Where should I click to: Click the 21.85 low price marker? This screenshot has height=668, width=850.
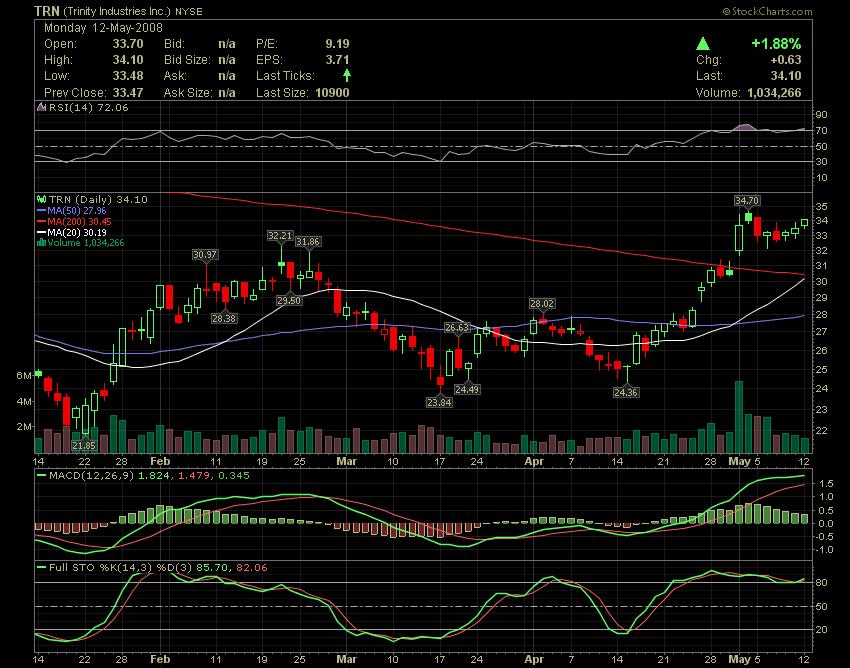(83, 445)
